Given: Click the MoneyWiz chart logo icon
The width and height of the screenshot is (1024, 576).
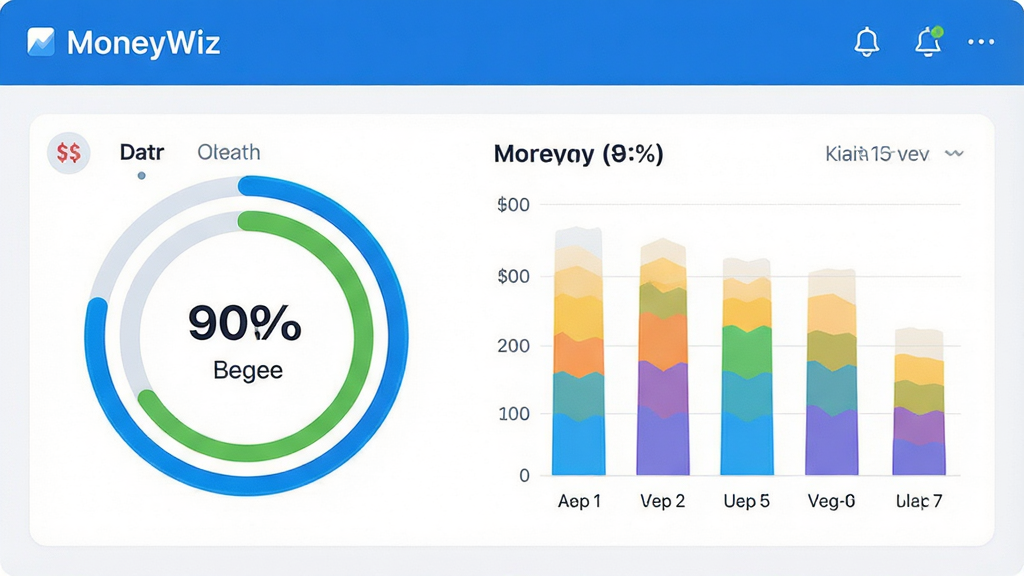Looking at the screenshot, I should (40, 42).
